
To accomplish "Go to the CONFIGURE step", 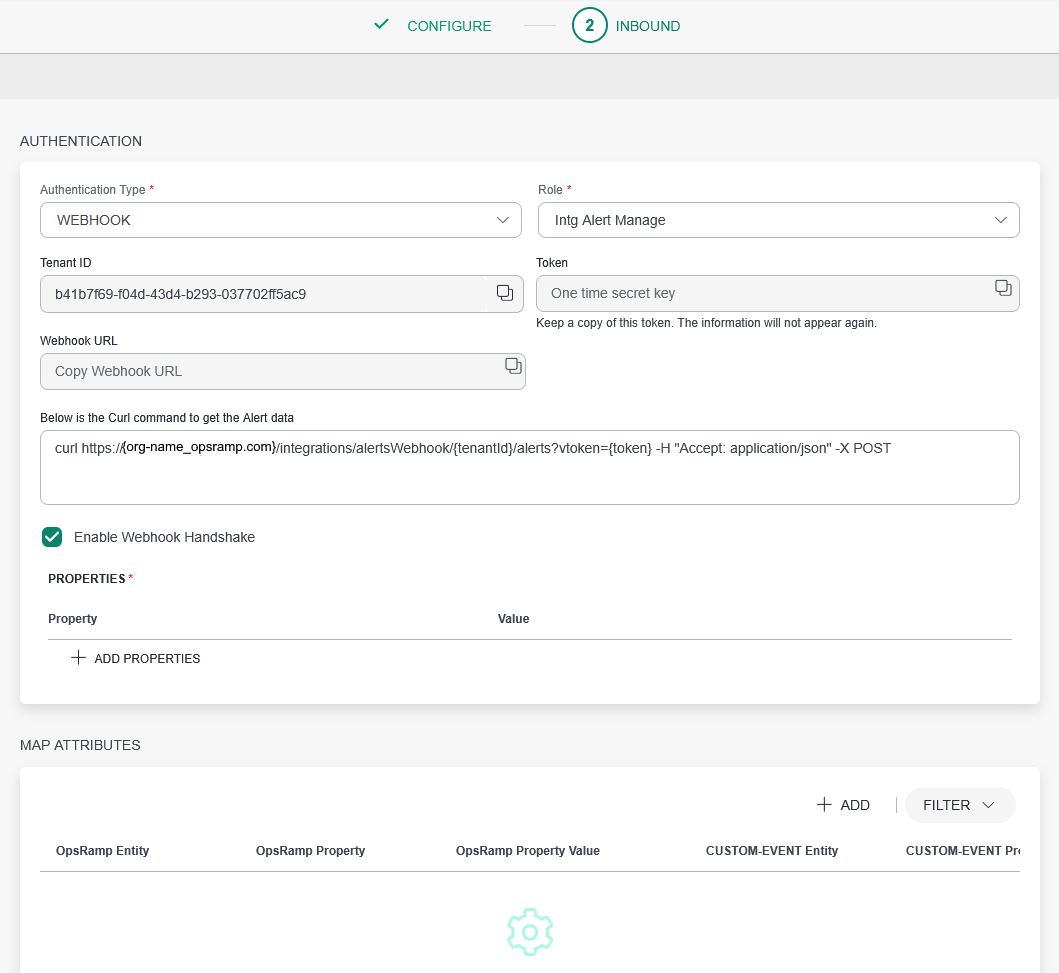I will [x=449, y=26].
